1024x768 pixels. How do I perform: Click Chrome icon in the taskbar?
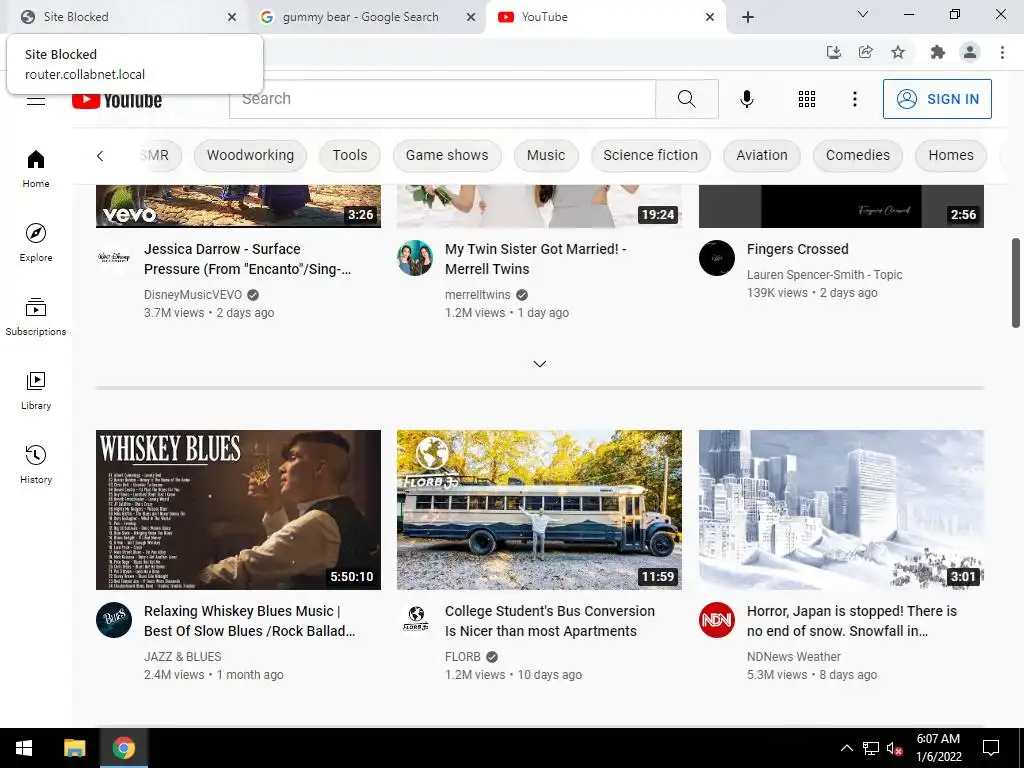[x=123, y=748]
